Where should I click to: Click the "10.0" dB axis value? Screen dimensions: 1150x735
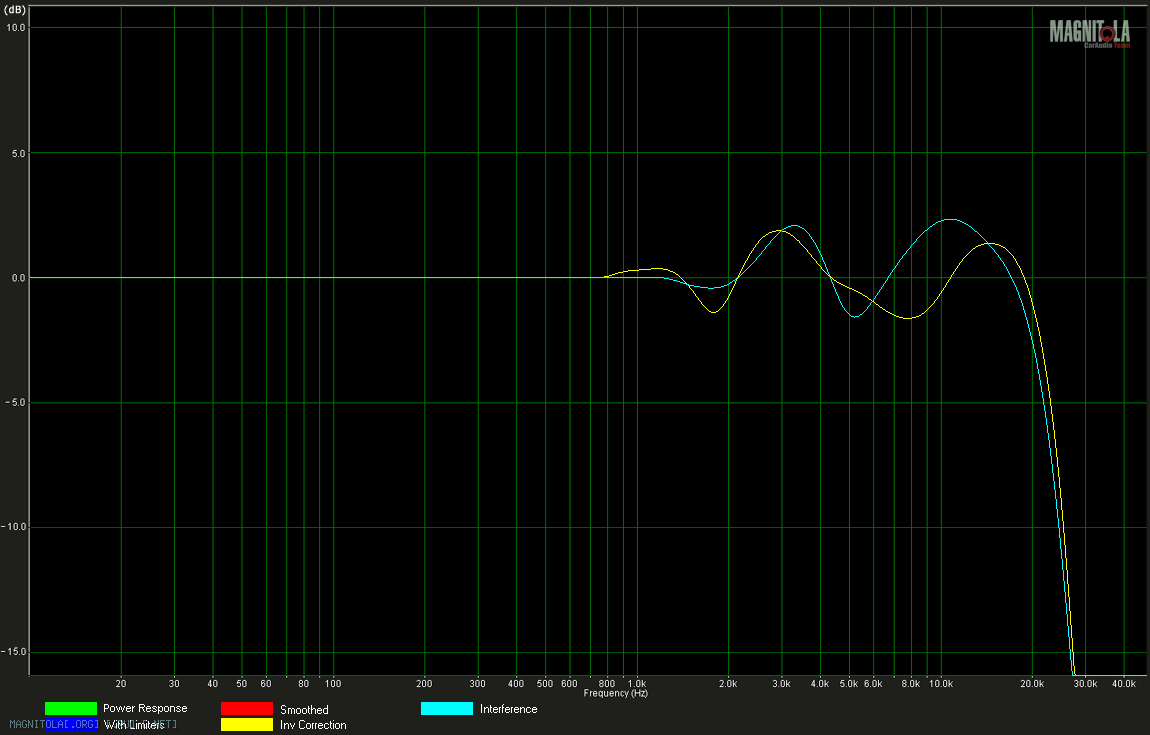[16, 28]
